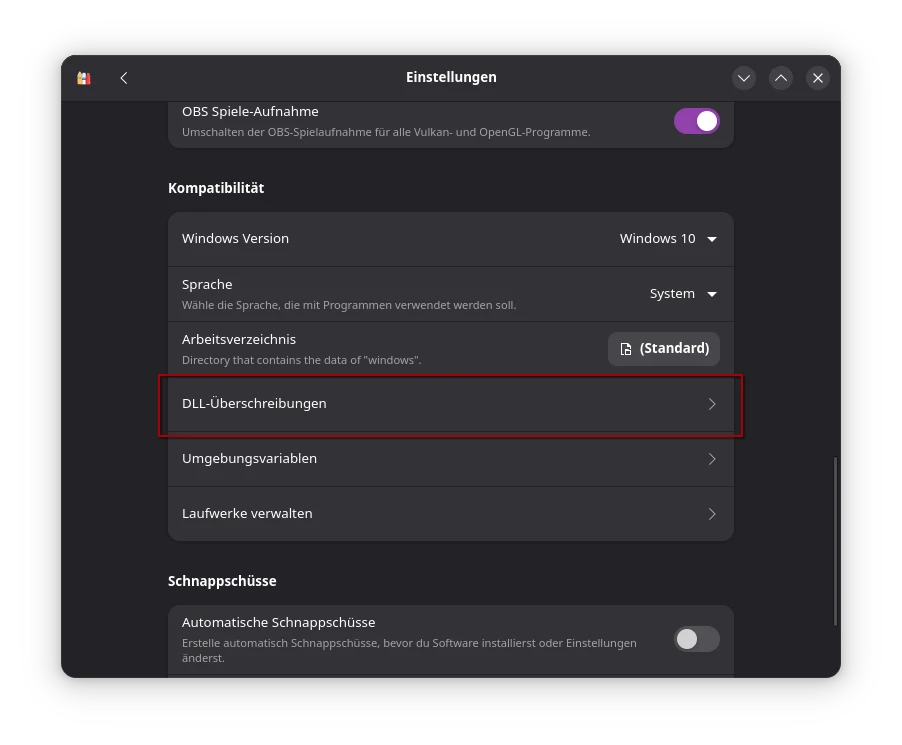Image resolution: width=902 pixels, height=745 pixels.
Task: Click the vertical scrollbar on the right
Action: [835, 540]
